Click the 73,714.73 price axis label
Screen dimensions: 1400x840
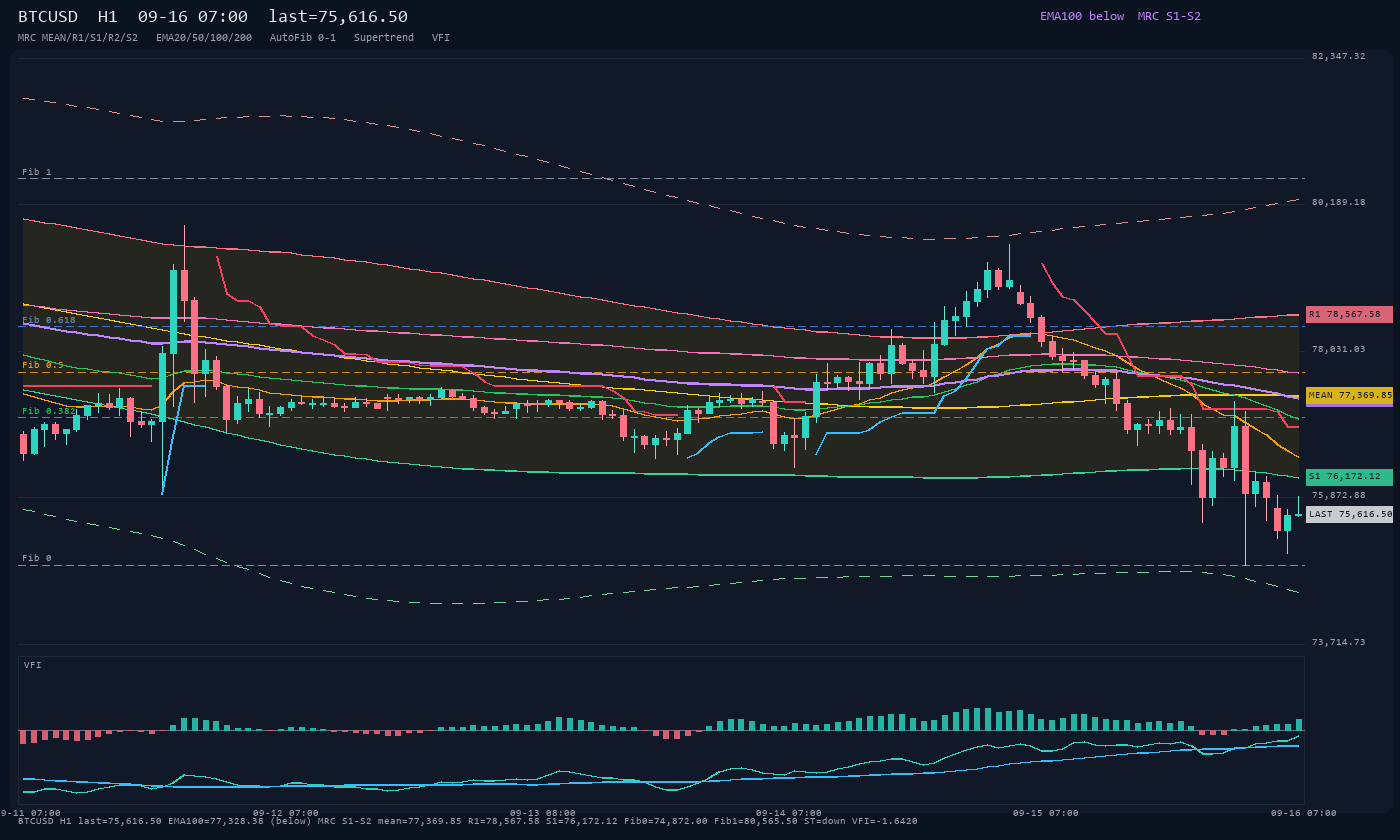[x=1338, y=642]
